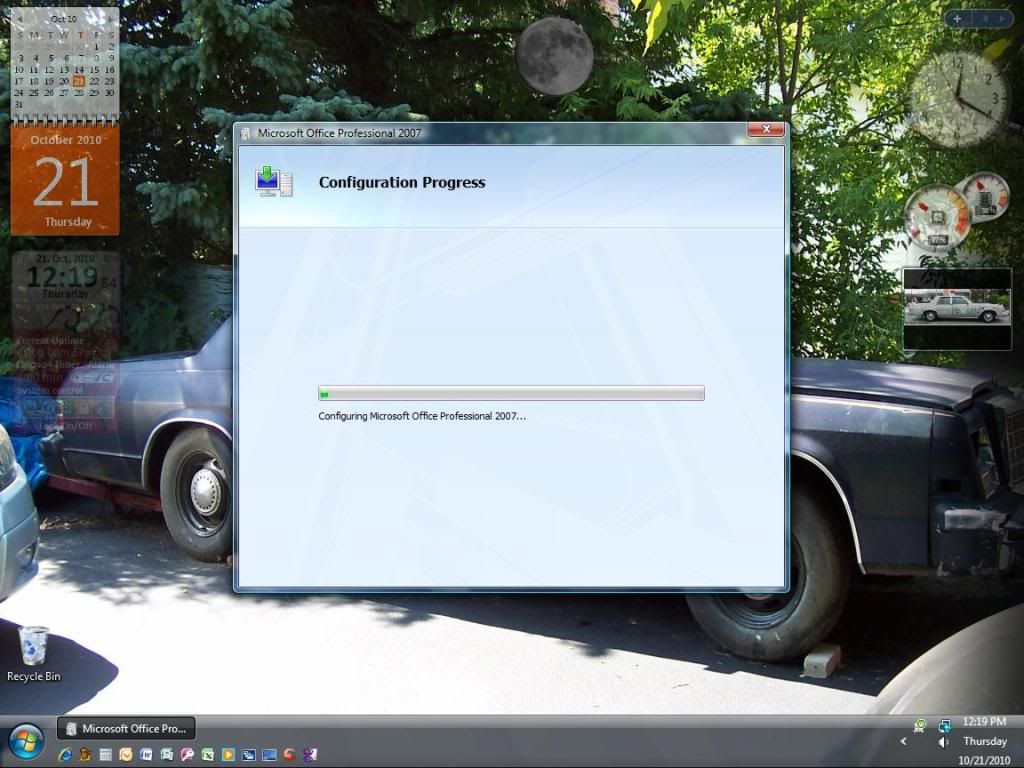Click the Switch between windows icon
Screen dimensions: 1024x768
click(248, 755)
